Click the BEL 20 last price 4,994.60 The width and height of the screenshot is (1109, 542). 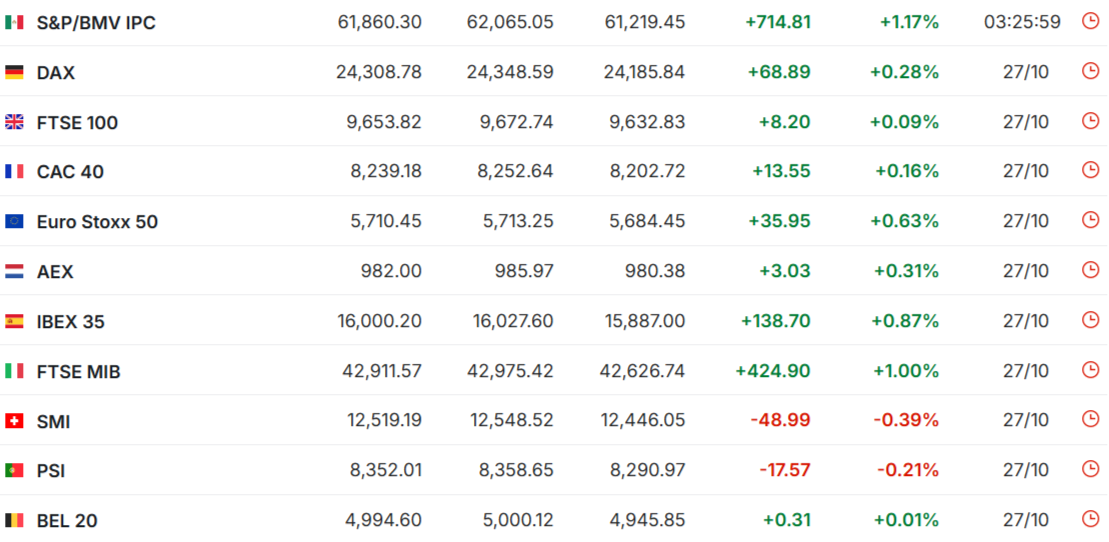383,520
